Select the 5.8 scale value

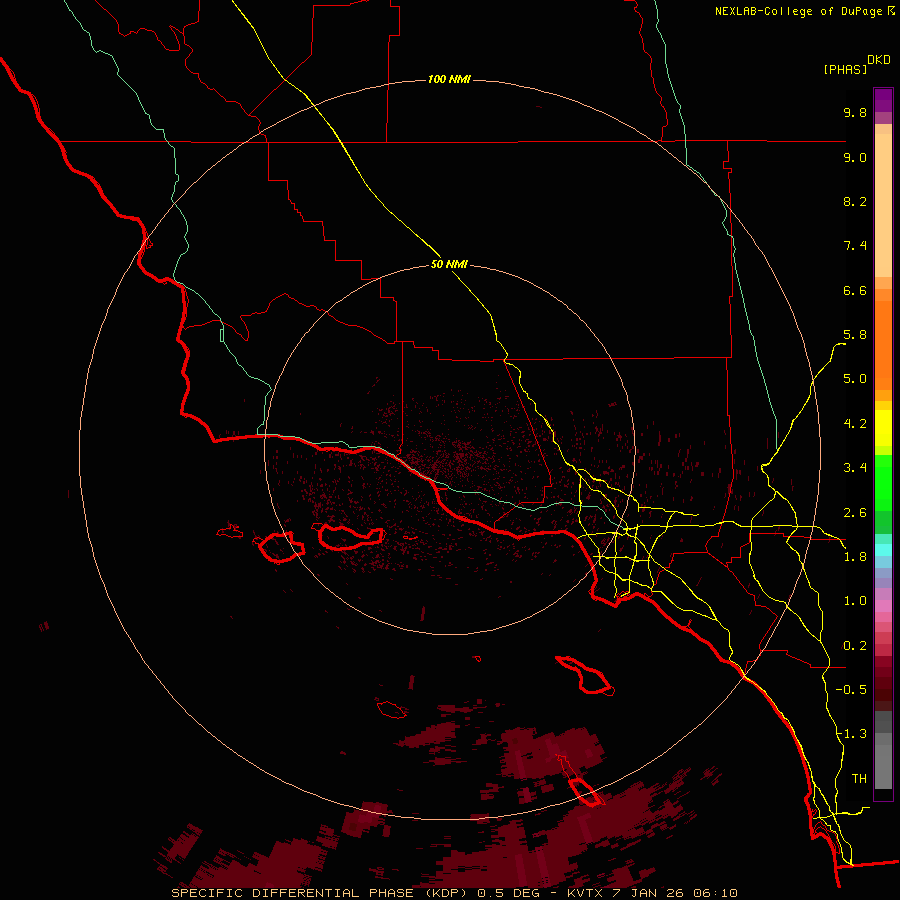point(855,335)
